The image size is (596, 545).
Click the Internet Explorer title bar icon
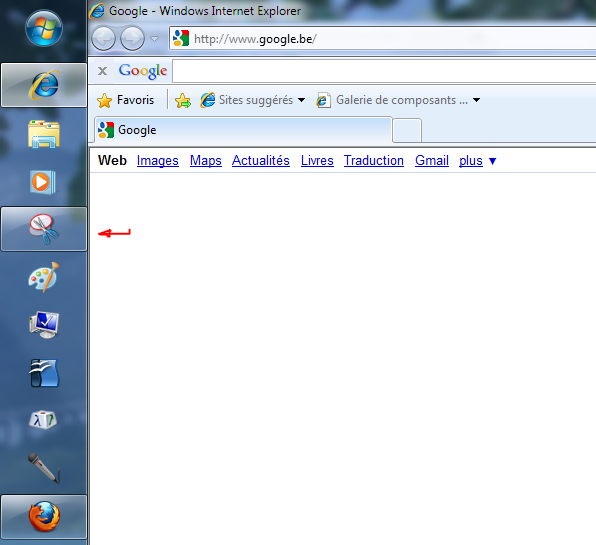click(97, 11)
